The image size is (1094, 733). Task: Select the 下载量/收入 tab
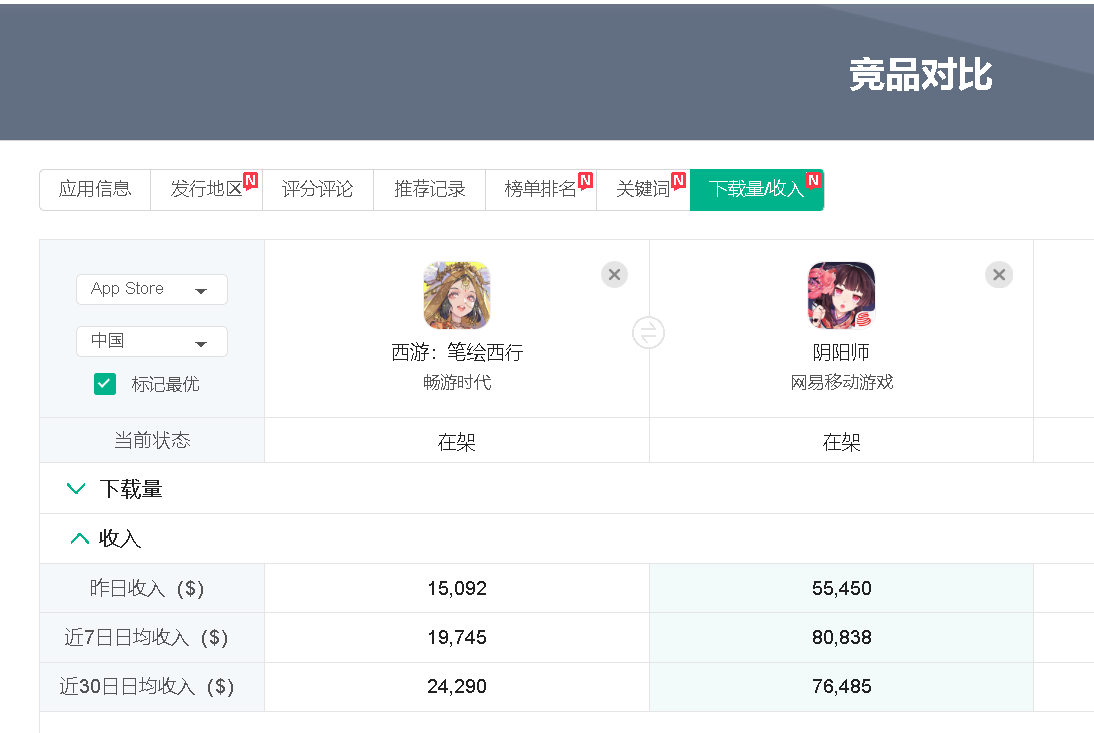pos(757,190)
